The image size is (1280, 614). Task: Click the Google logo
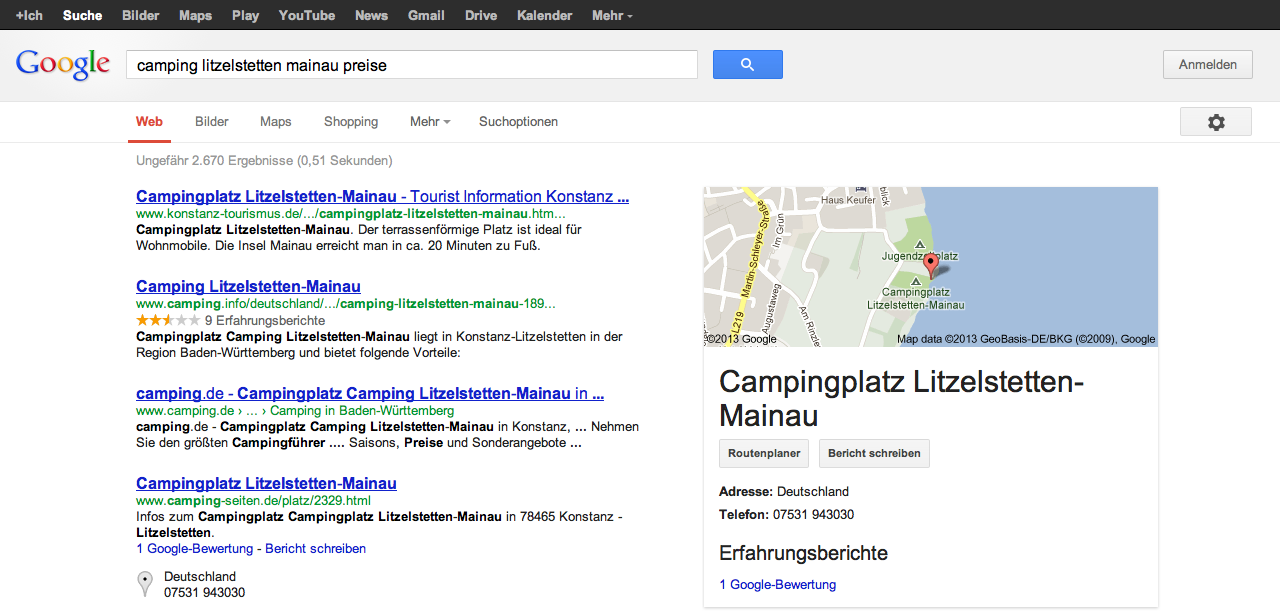pos(63,65)
